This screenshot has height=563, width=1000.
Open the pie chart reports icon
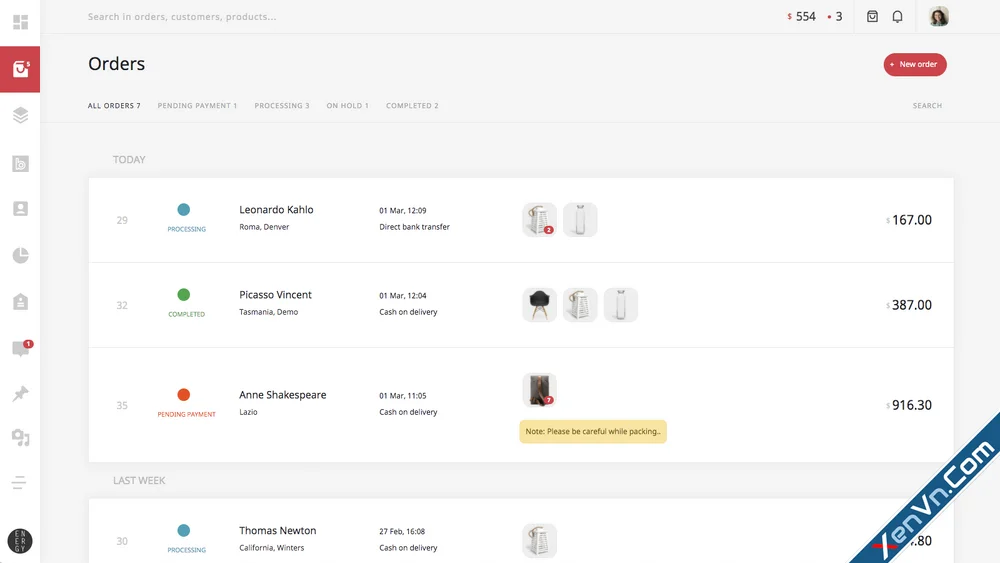point(20,255)
